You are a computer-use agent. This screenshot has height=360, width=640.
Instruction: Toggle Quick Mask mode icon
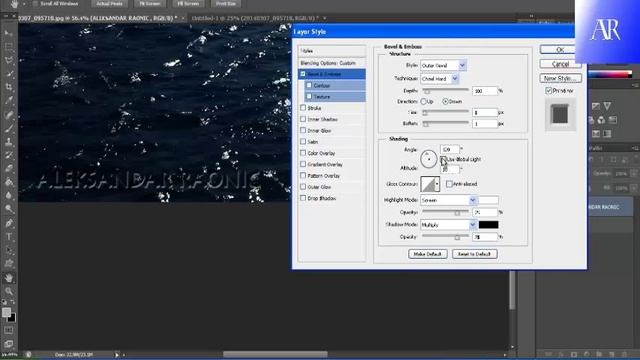click(9, 330)
